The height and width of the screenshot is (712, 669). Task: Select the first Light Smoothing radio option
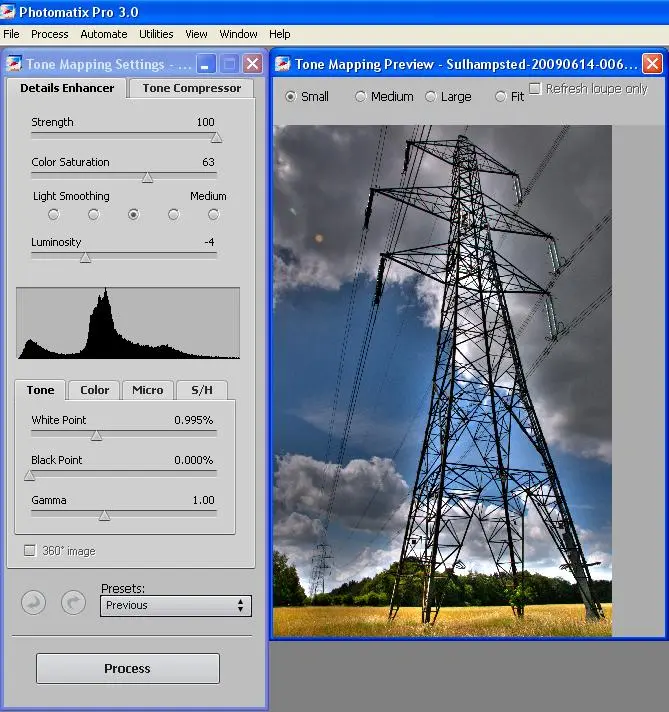(54, 214)
